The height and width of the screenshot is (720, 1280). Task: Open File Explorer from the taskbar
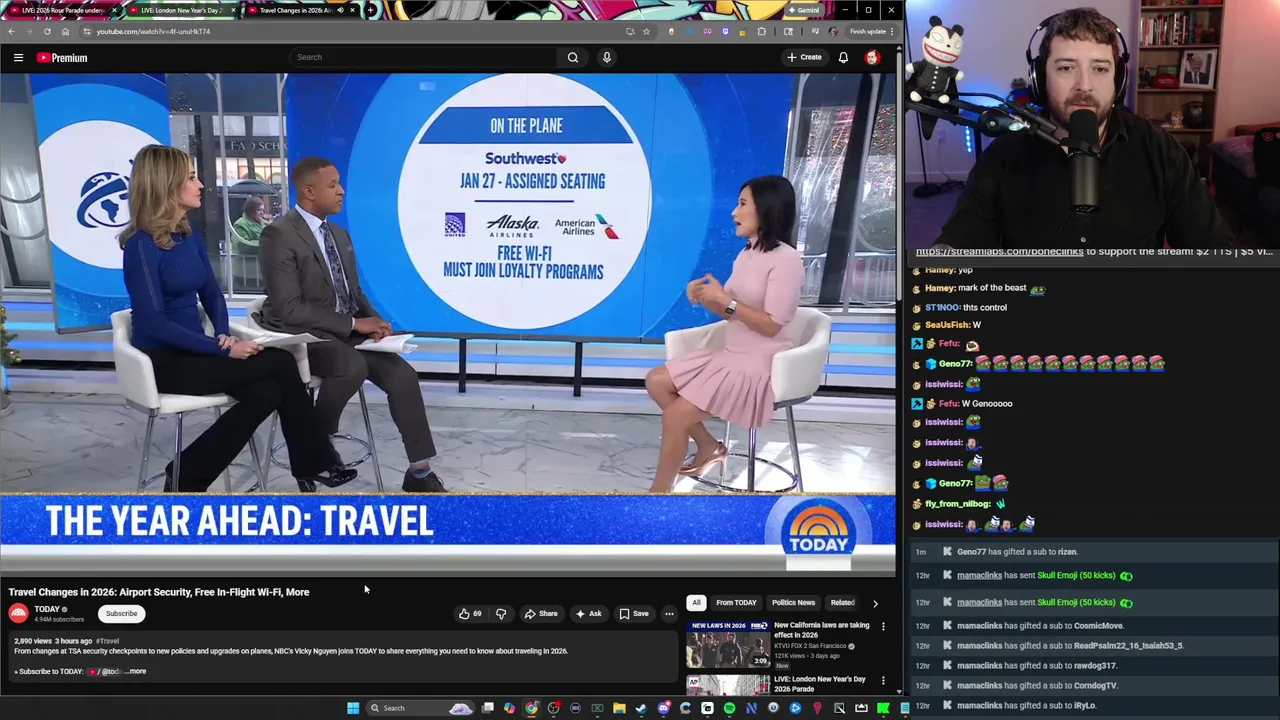[x=619, y=708]
